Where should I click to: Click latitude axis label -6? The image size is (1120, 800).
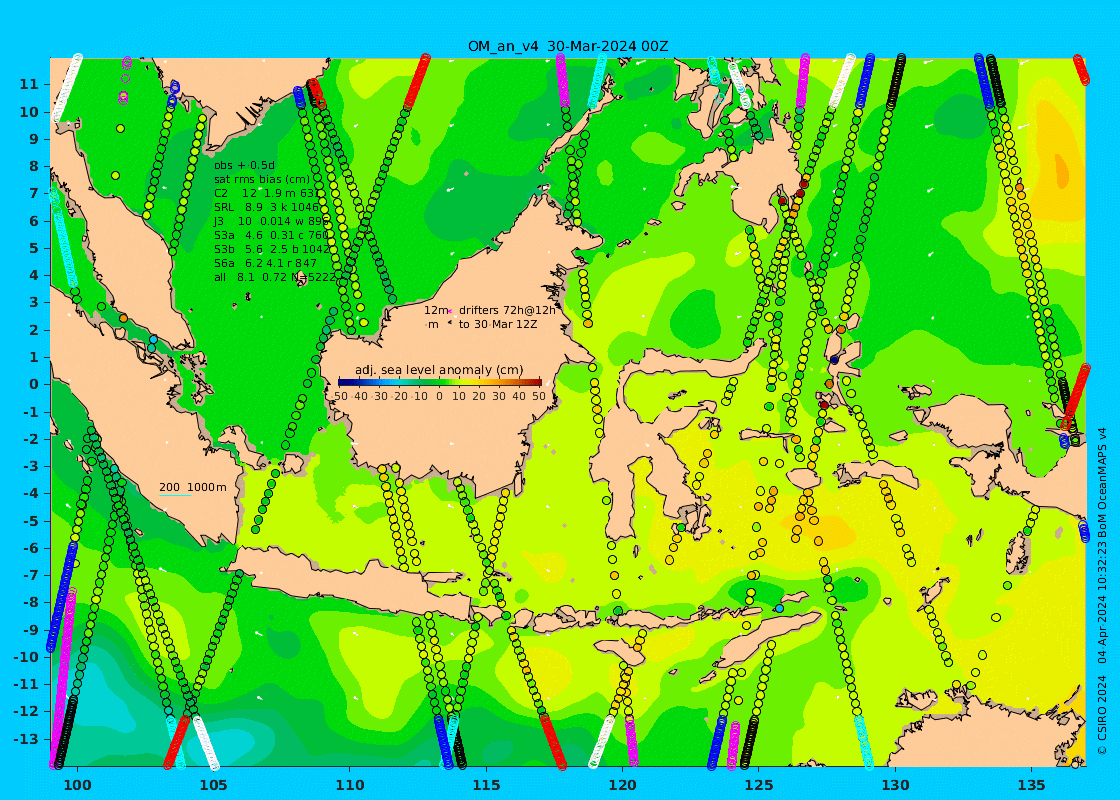(x=31, y=548)
